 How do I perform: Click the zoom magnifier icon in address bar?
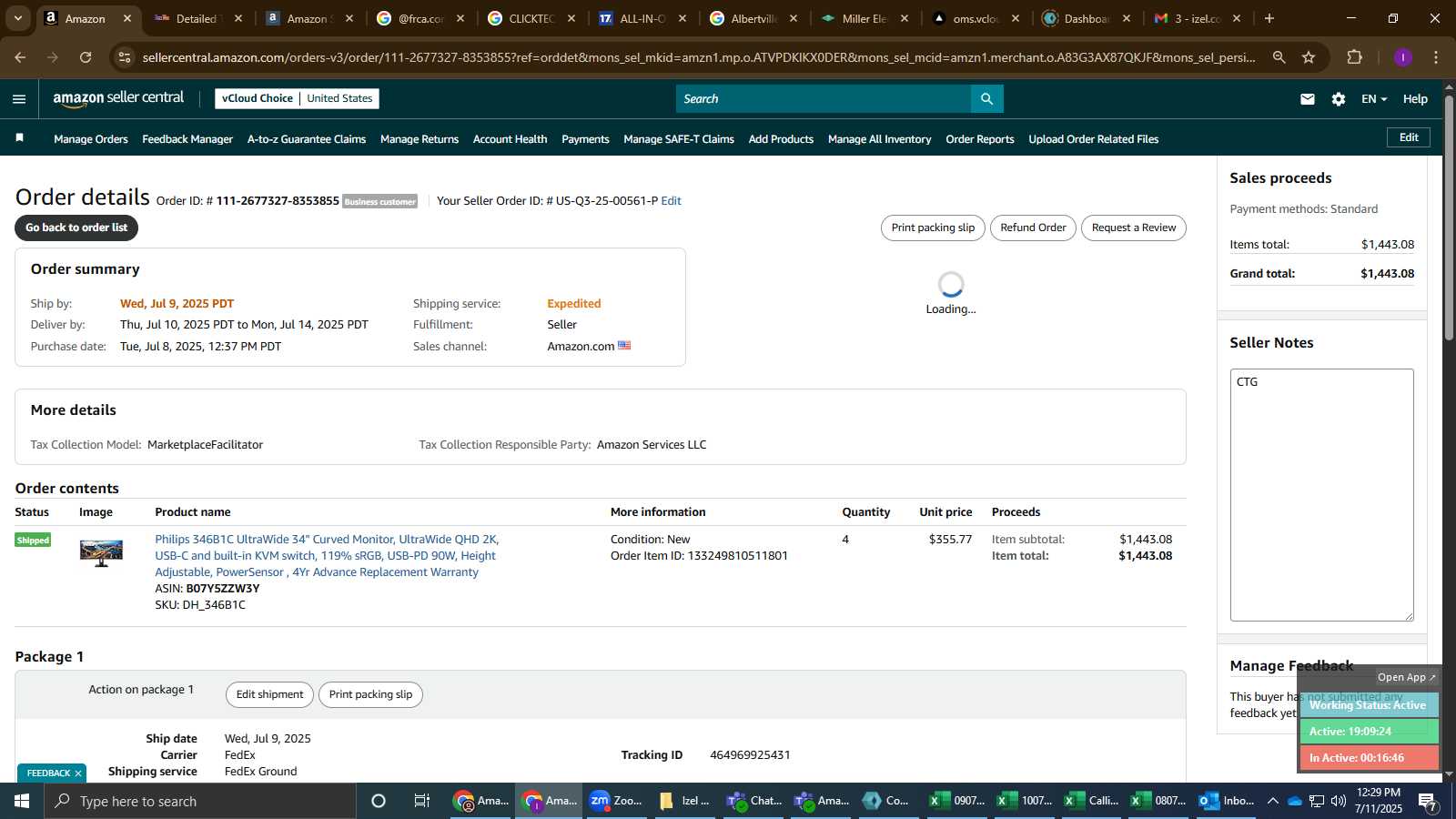(1279, 57)
